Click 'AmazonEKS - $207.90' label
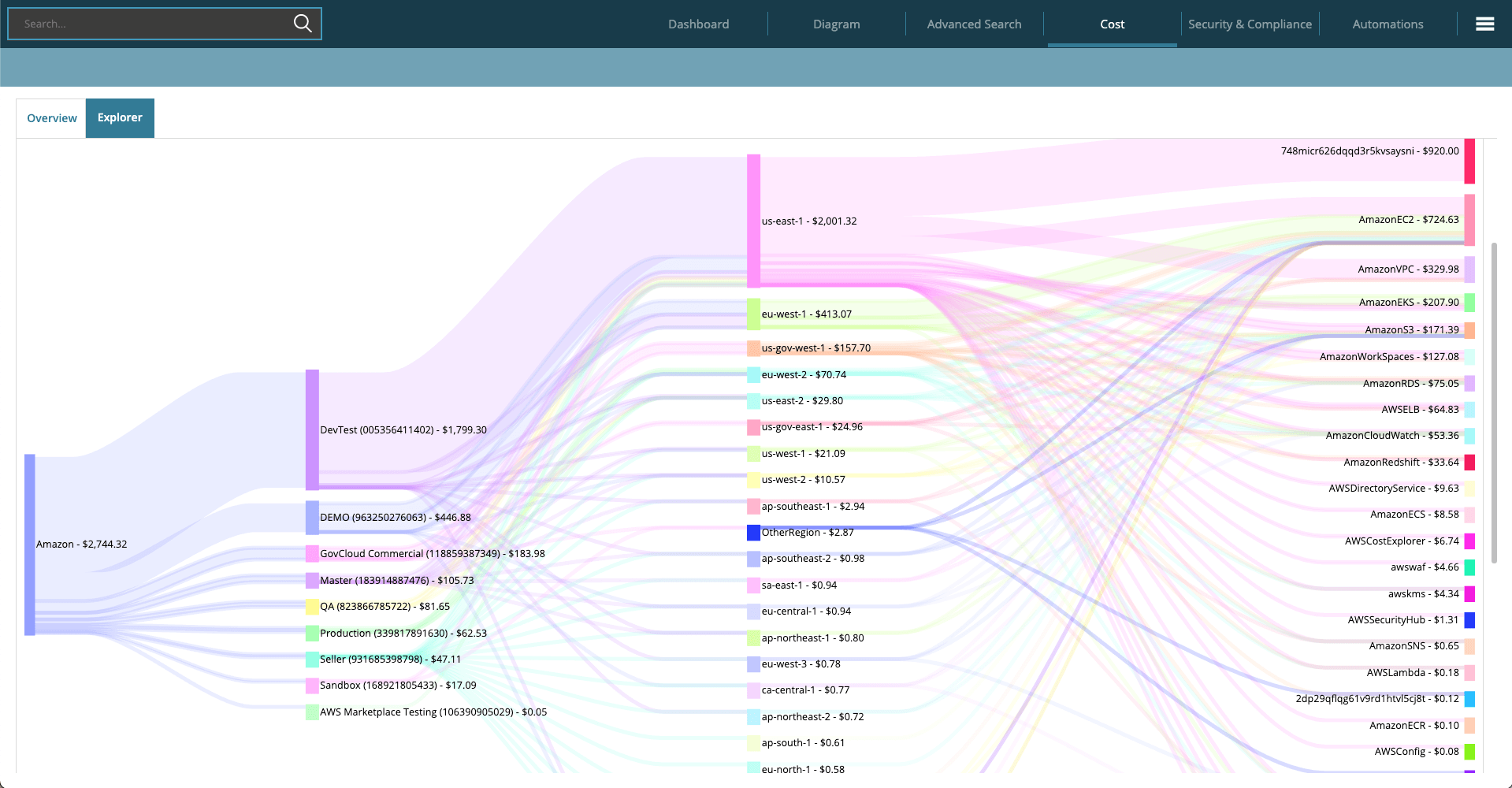The height and width of the screenshot is (788, 1512). tap(1409, 303)
